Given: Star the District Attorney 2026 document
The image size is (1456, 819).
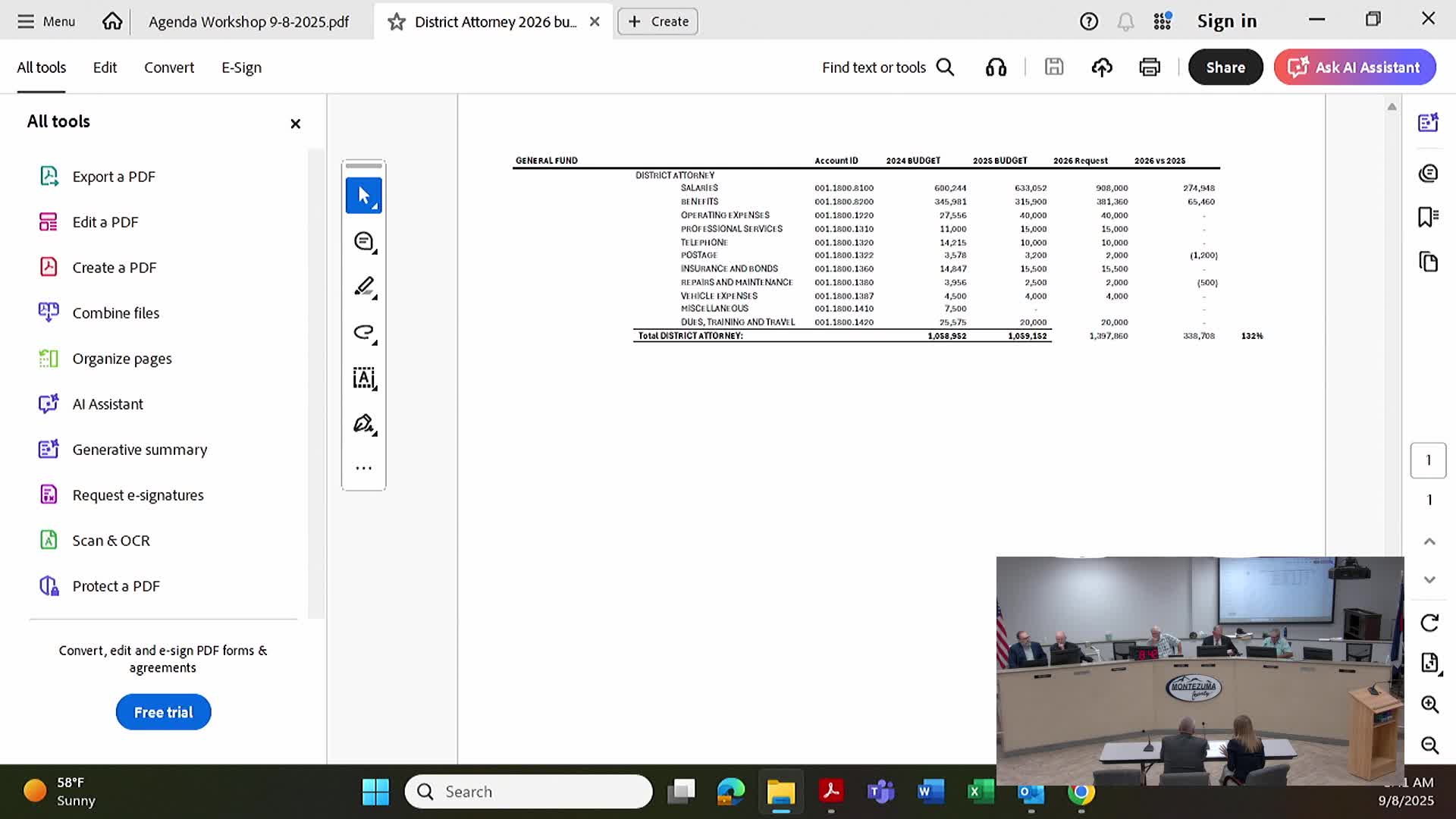Looking at the screenshot, I should pyautogui.click(x=396, y=22).
